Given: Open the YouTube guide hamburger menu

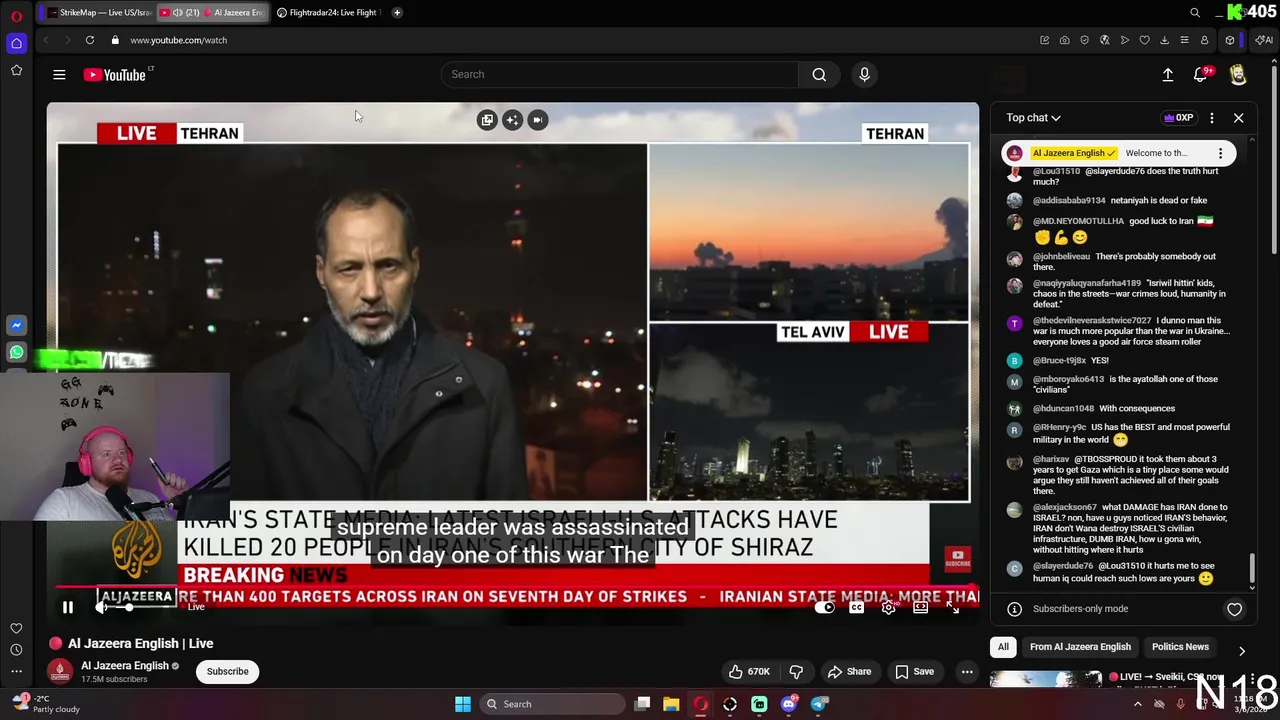Looking at the screenshot, I should click(x=59, y=74).
